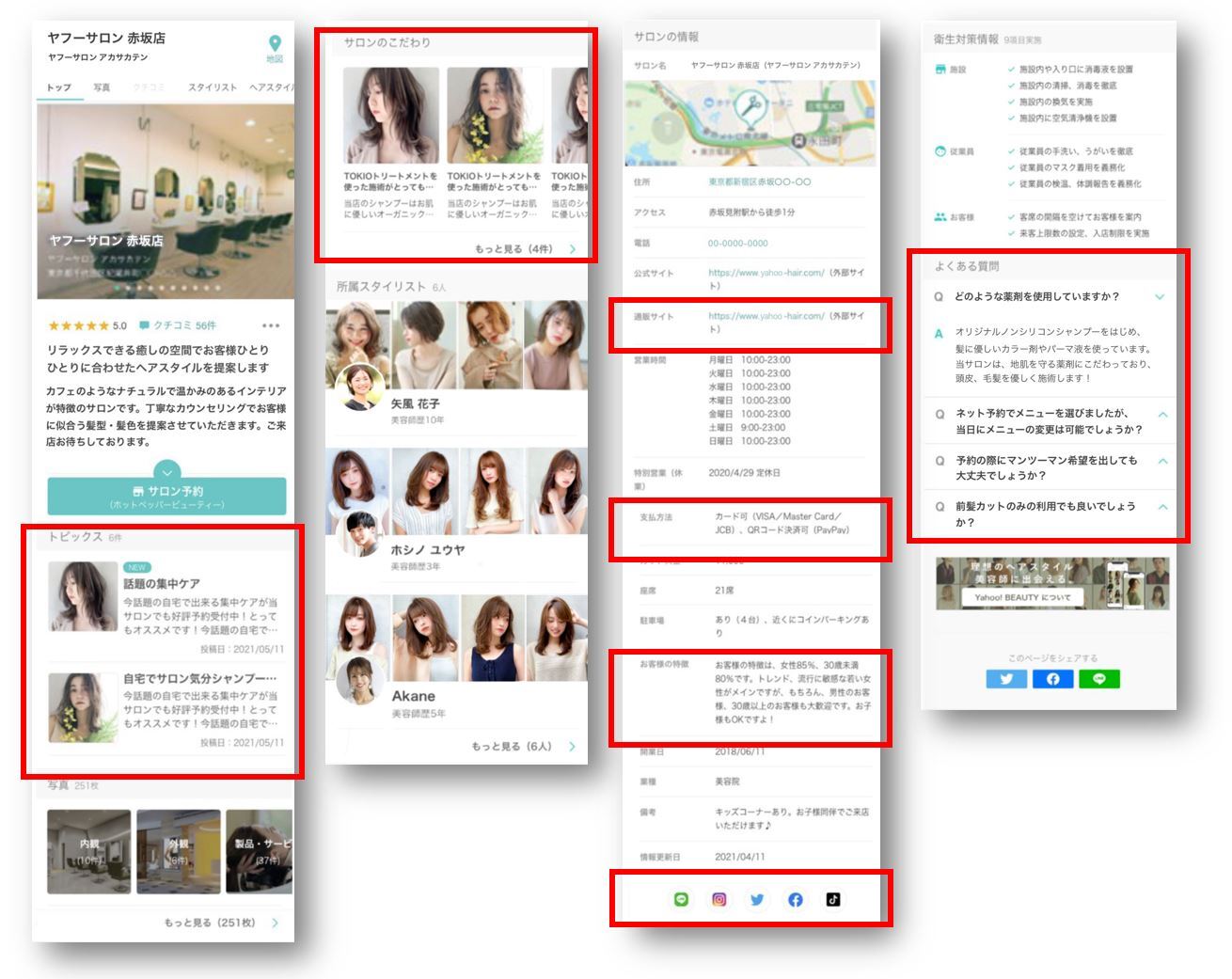Tap もっと見る（251枚） photos link
Image resolution: width=1232 pixels, height=979 pixels.
pos(210,923)
